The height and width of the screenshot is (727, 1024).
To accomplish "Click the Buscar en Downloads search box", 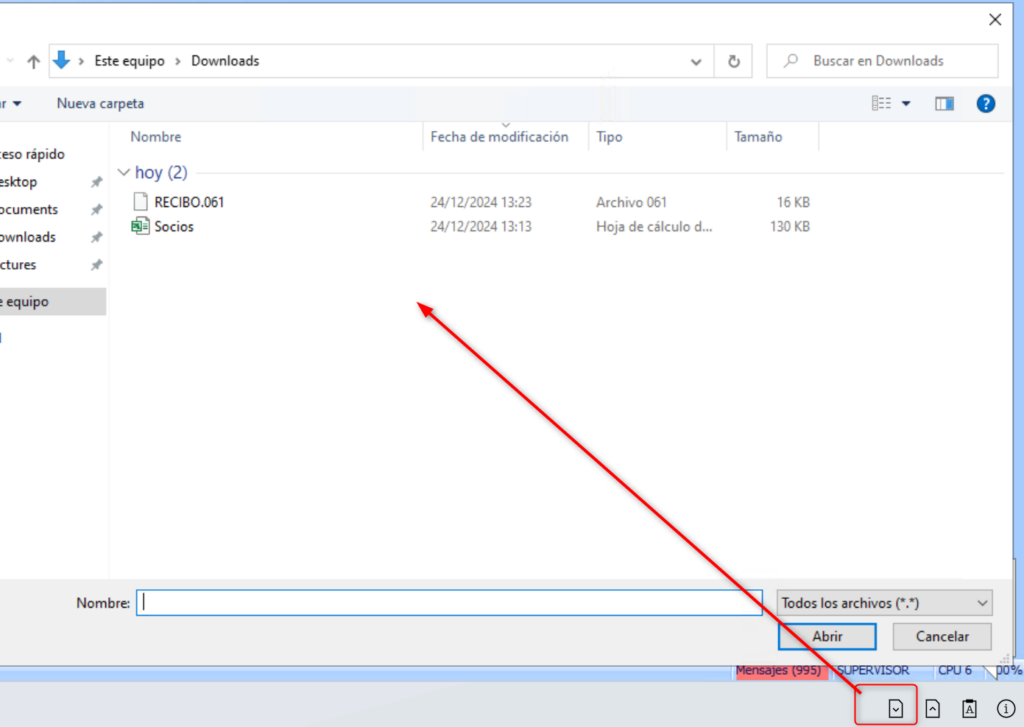I will tap(890, 61).
